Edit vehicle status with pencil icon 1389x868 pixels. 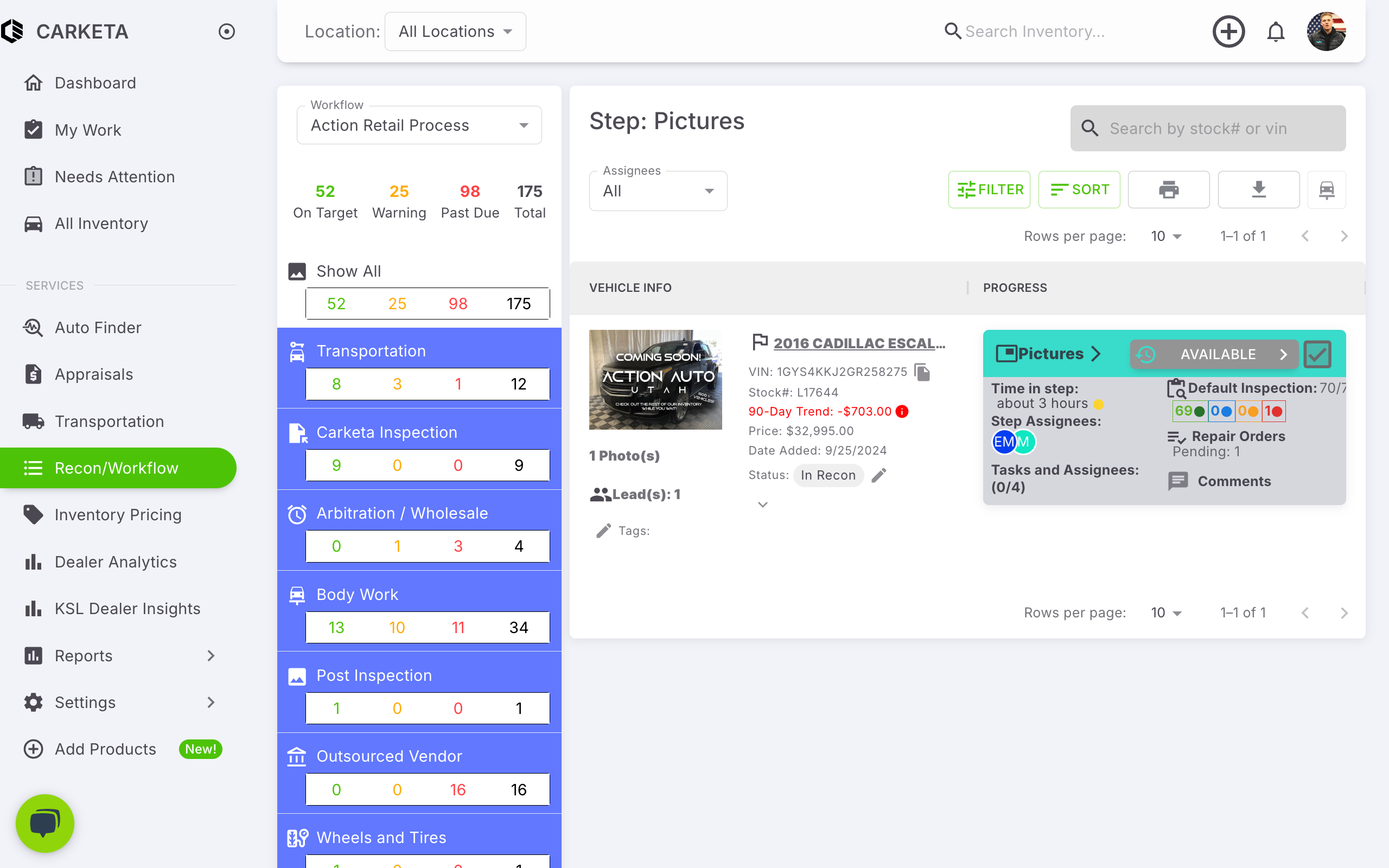point(879,475)
